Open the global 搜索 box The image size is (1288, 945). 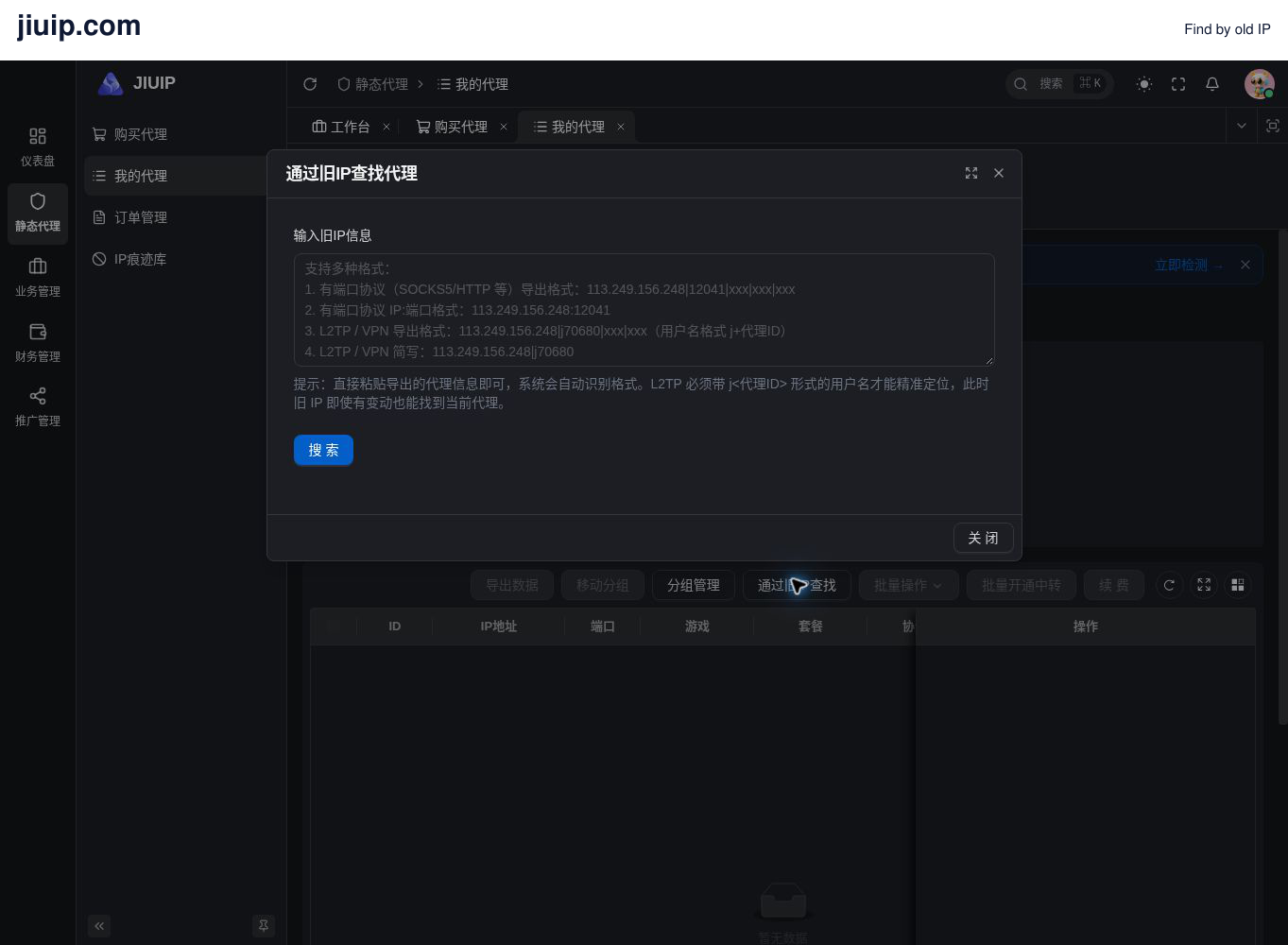[x=1059, y=84]
